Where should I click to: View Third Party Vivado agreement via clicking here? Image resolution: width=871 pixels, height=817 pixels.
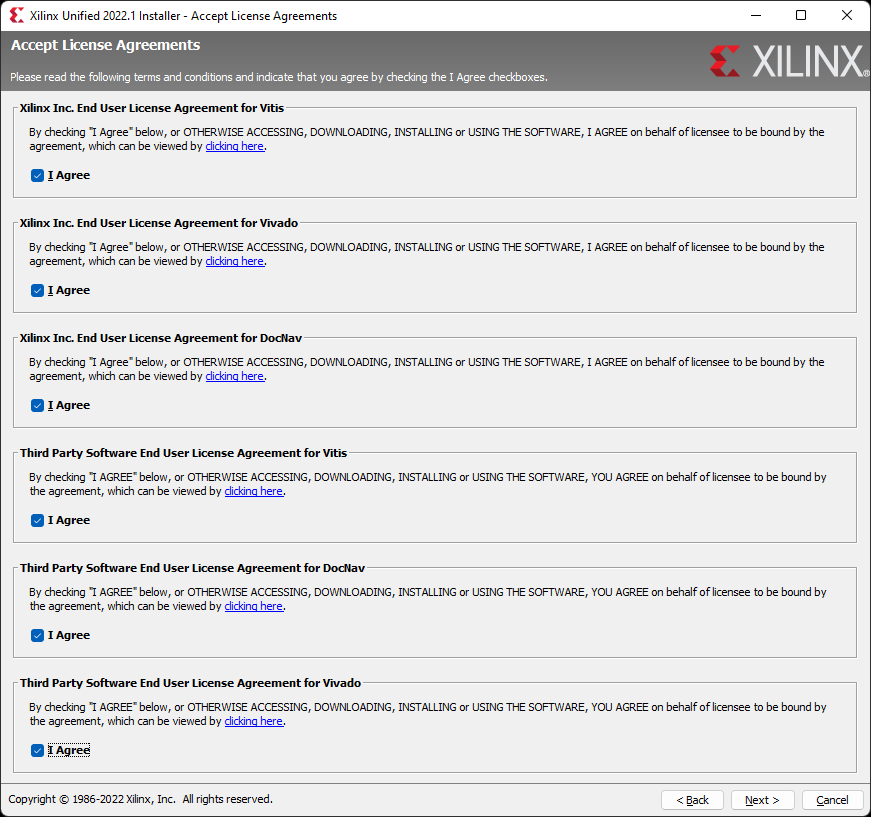[253, 721]
